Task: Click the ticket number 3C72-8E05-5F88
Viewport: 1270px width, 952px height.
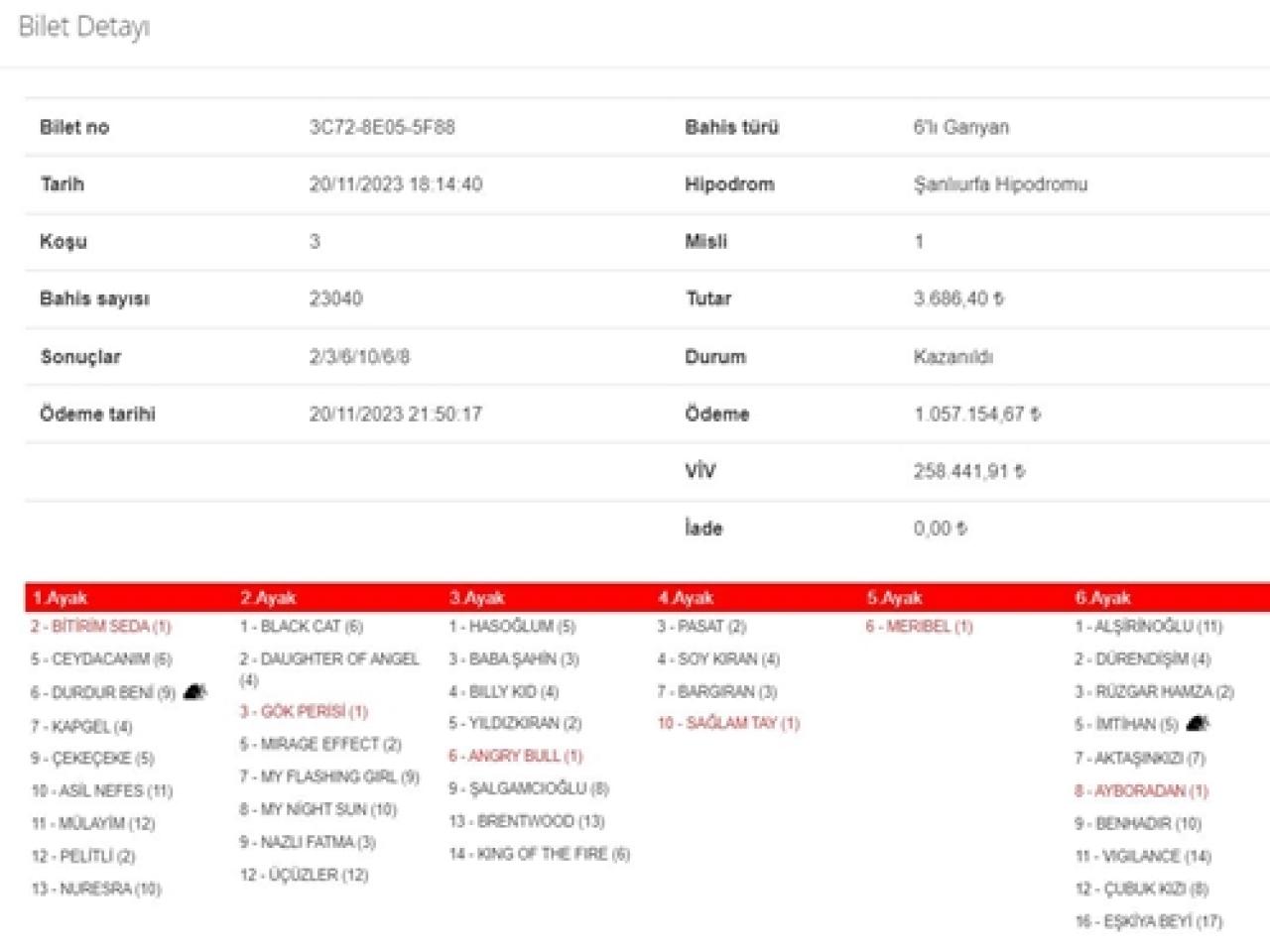Action: click(382, 127)
